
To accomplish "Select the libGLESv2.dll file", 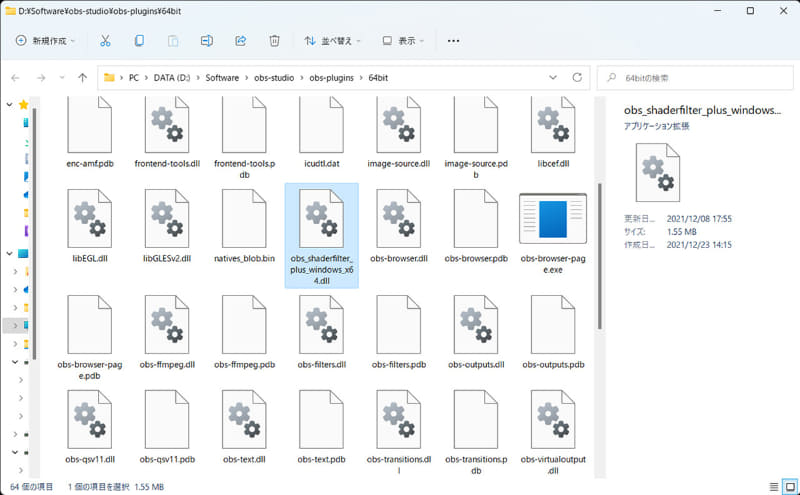I will (167, 226).
